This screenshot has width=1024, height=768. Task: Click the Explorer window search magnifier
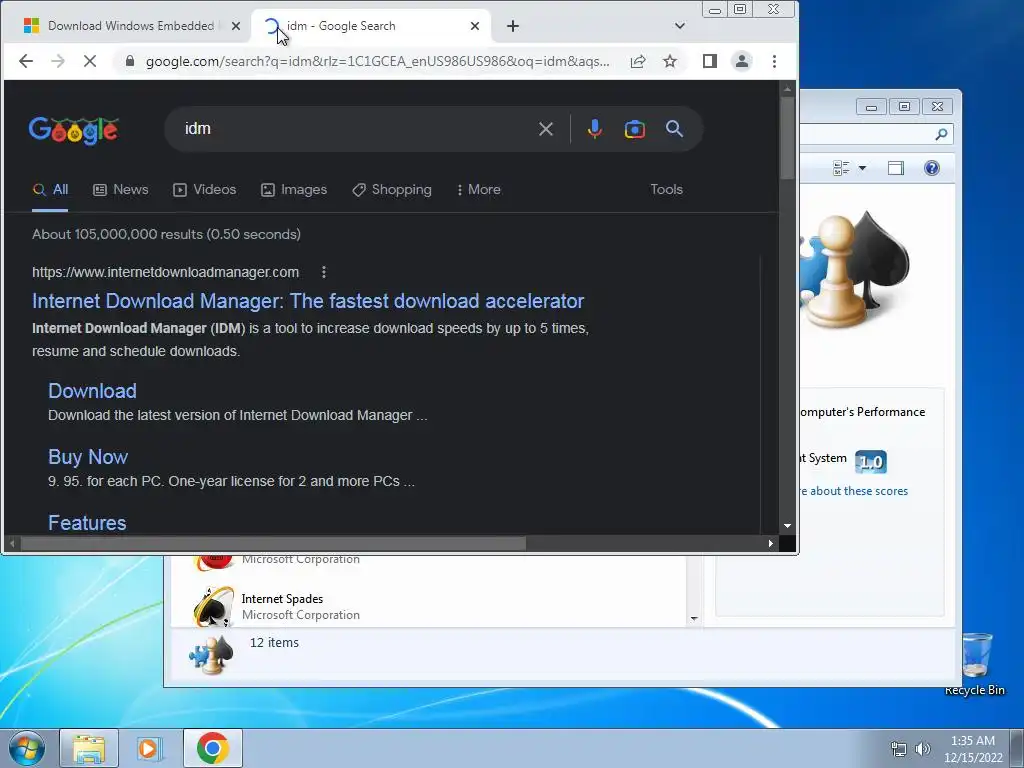click(x=941, y=135)
